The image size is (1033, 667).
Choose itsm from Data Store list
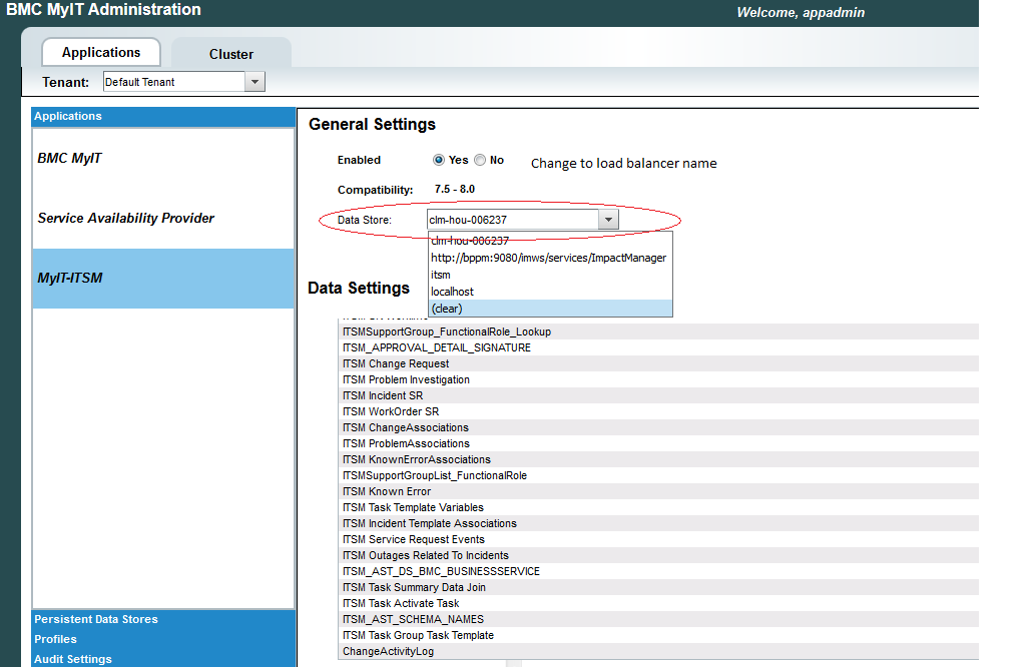click(550, 275)
